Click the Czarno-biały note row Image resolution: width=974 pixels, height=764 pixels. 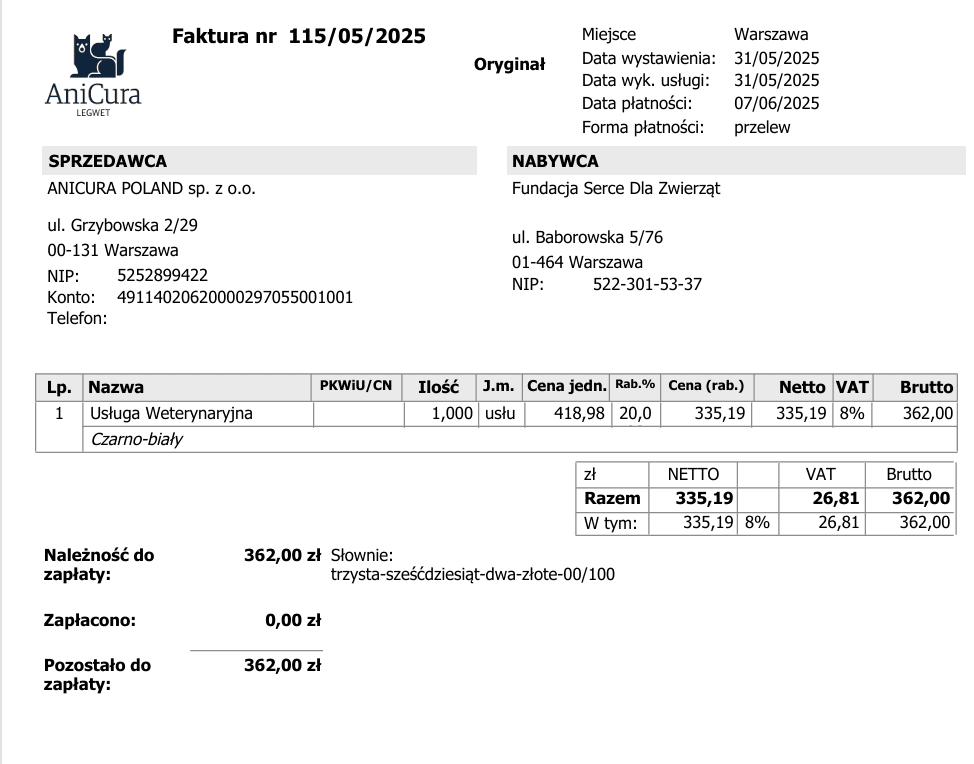click(137, 439)
